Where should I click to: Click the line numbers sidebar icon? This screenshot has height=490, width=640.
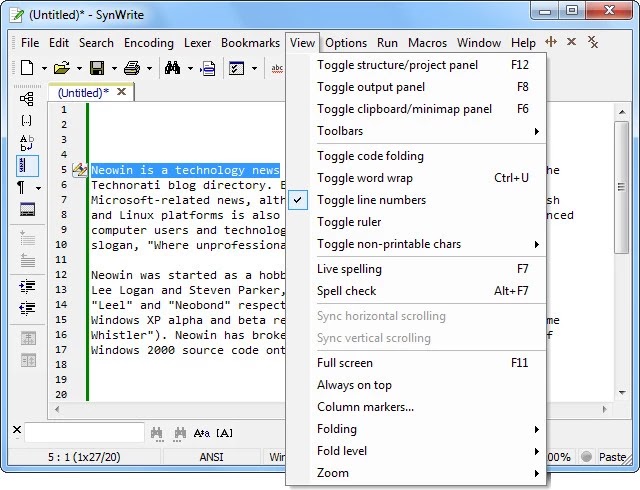pyautogui.click(x=27, y=165)
